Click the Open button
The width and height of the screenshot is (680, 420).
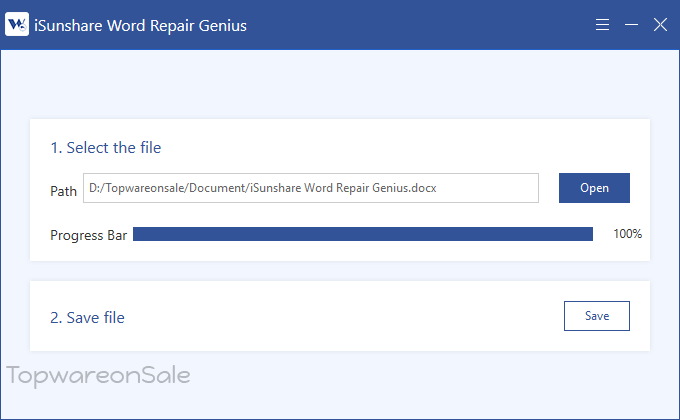tap(594, 188)
